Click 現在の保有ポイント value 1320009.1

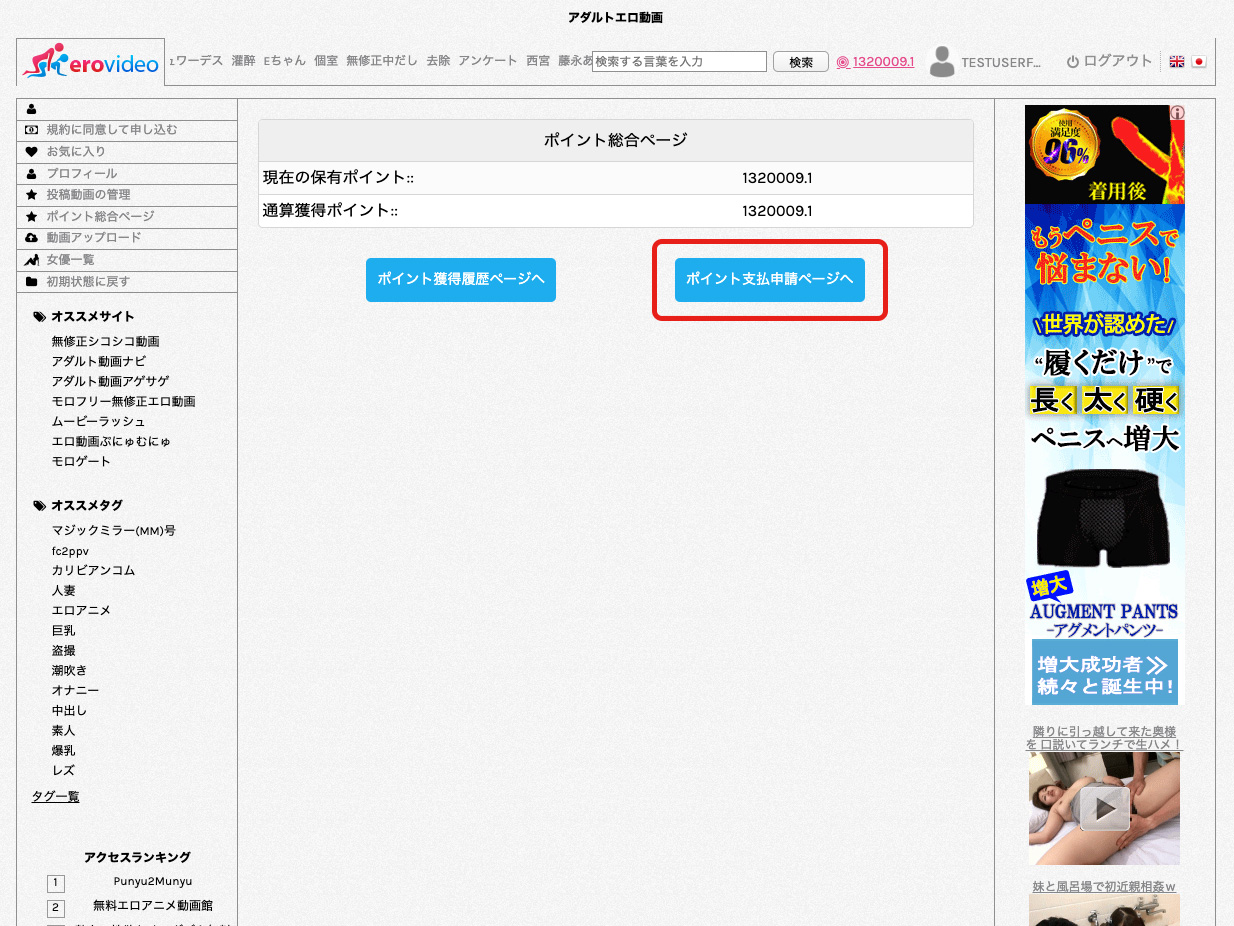click(777, 178)
